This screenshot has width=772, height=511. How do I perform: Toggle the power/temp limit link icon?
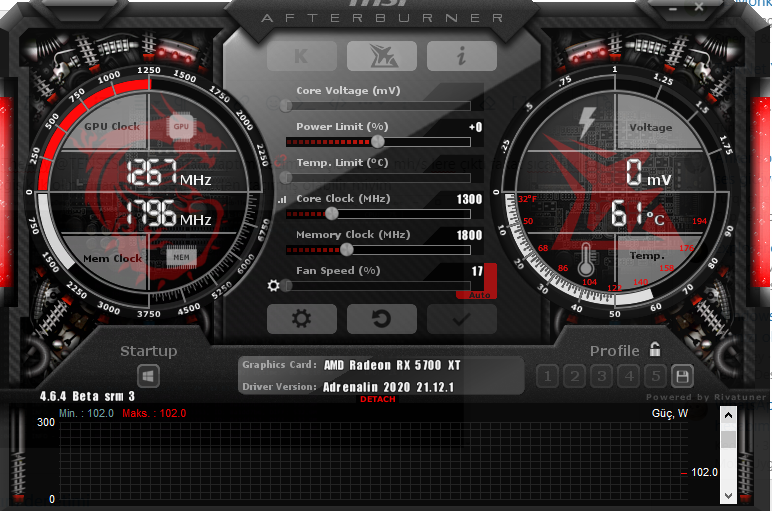(281, 160)
